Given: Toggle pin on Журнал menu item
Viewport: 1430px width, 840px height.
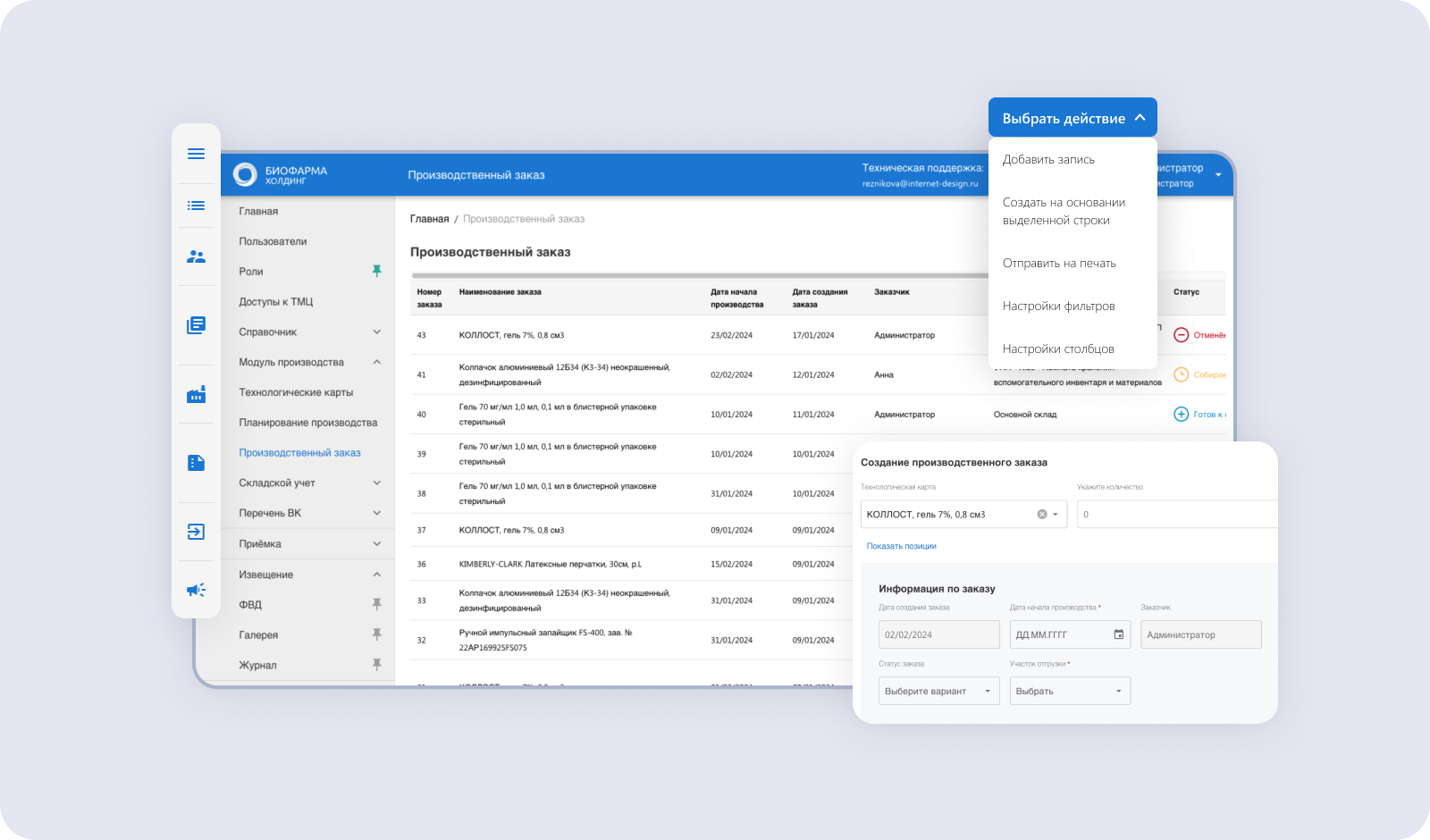Looking at the screenshot, I should tap(376, 665).
